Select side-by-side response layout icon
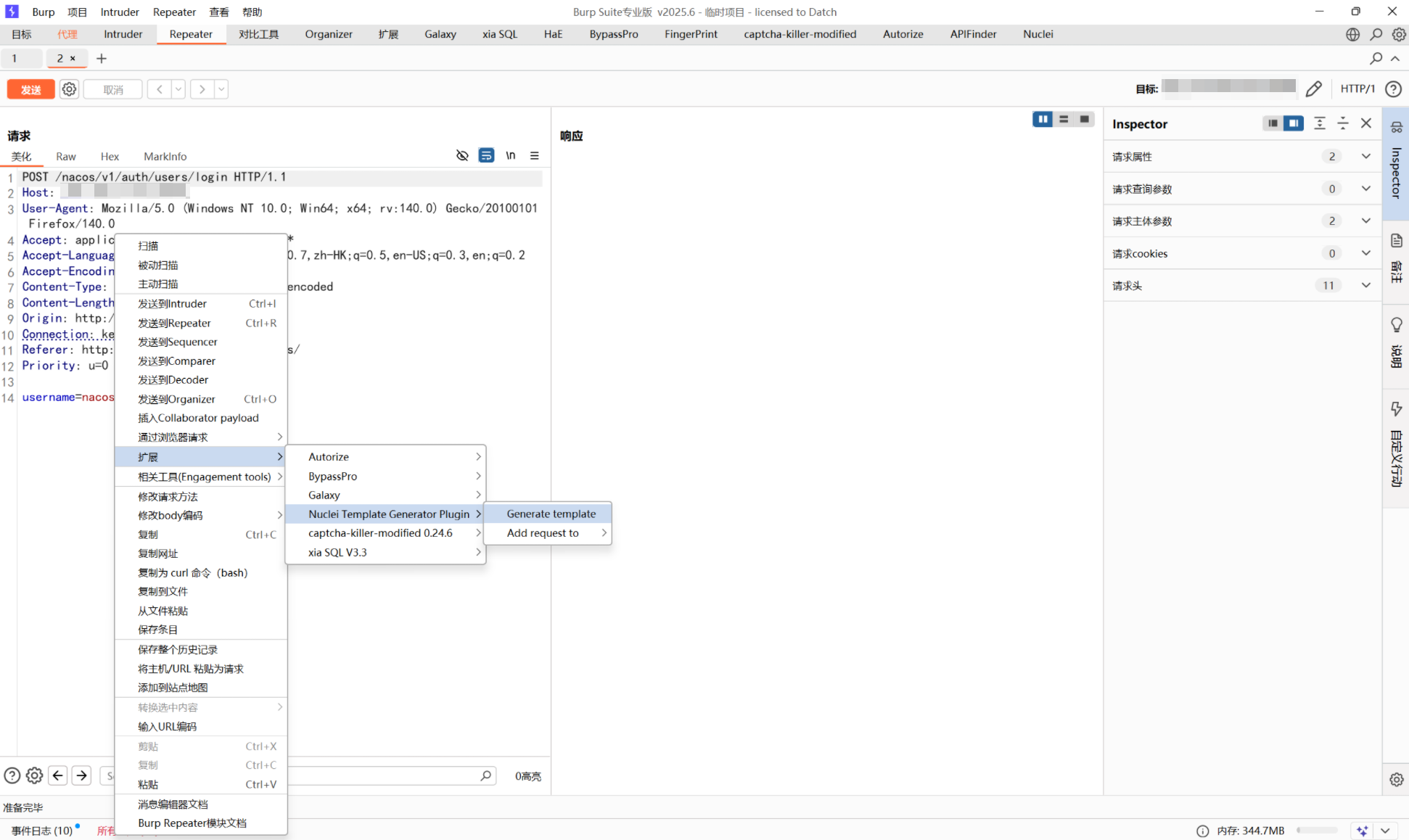The width and height of the screenshot is (1409, 840). pos(1043,119)
